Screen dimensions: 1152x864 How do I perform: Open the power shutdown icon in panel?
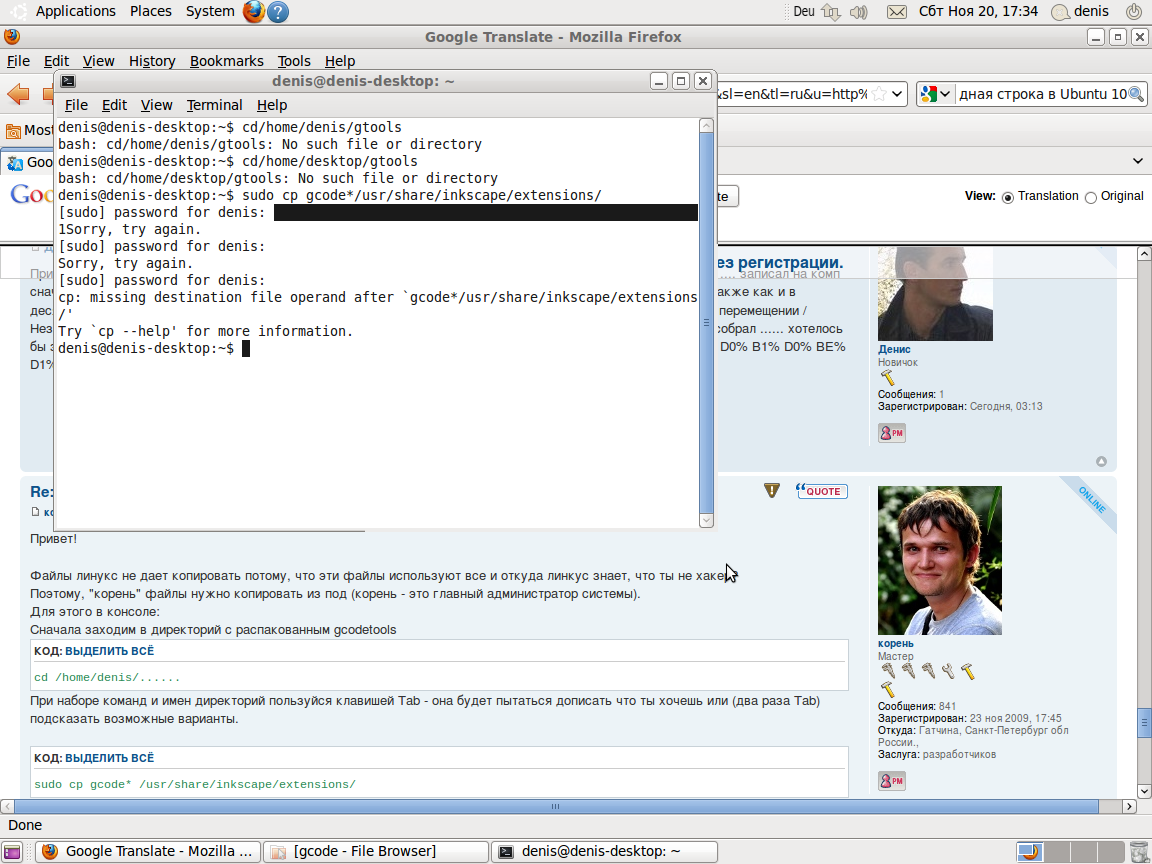click(x=1135, y=12)
